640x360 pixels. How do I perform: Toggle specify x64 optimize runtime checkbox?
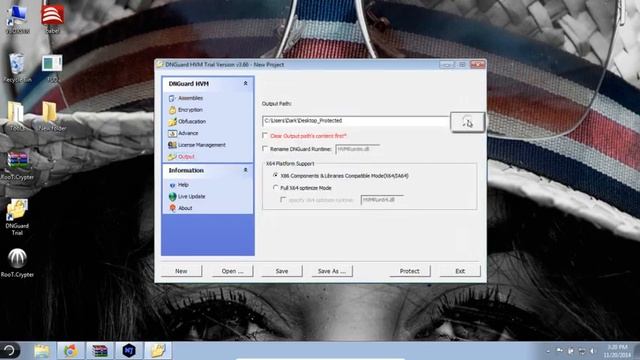point(283,200)
